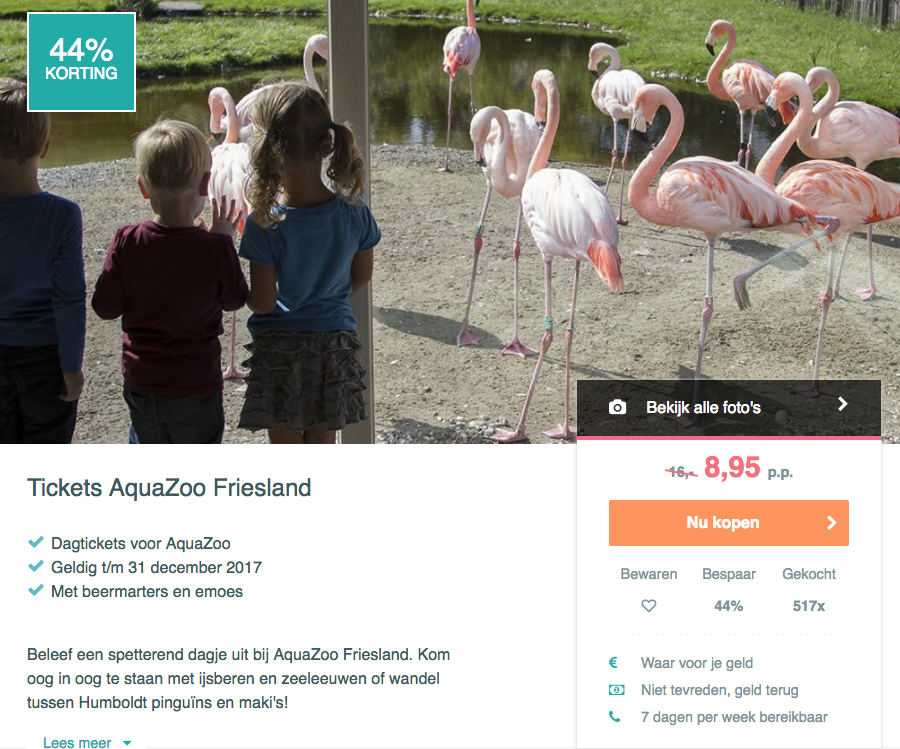Click checkmark next to Dagtickets voor AquaZoo
The image size is (900, 749).
36,542
